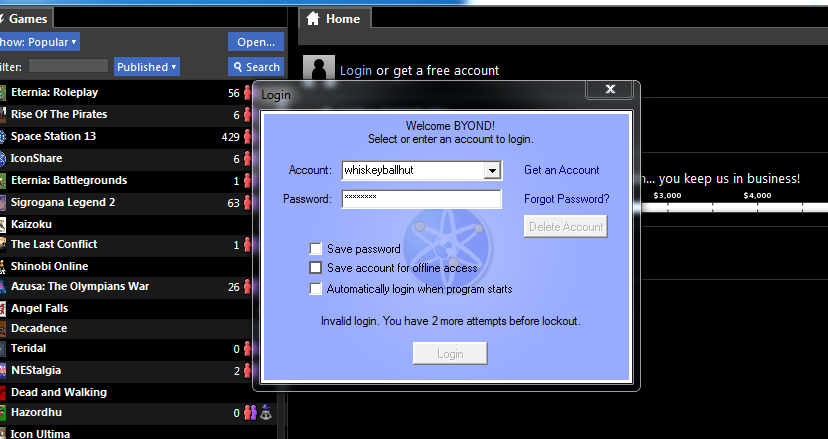The image size is (828, 439).
Task: Click the house icon on the Home tab
Action: click(313, 18)
